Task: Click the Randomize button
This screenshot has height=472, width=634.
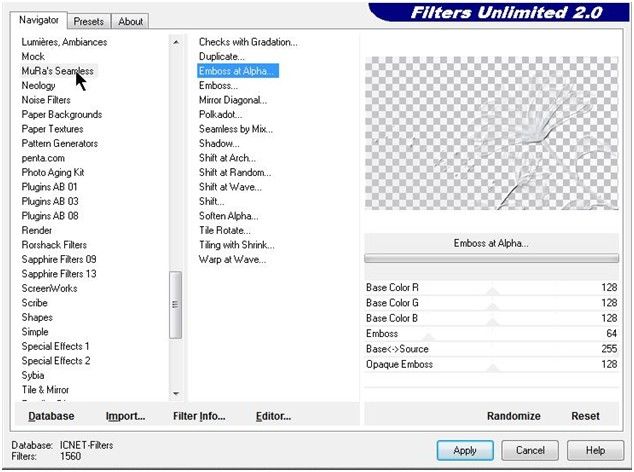Action: coord(514,416)
